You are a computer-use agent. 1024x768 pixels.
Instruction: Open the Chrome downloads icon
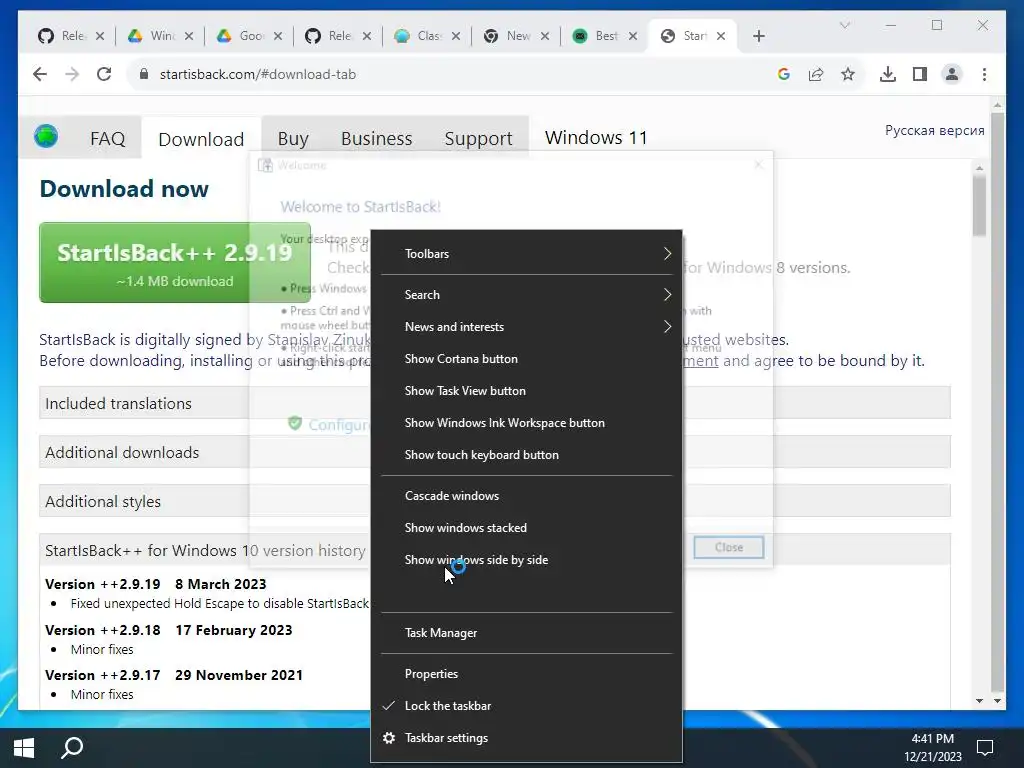pos(888,74)
